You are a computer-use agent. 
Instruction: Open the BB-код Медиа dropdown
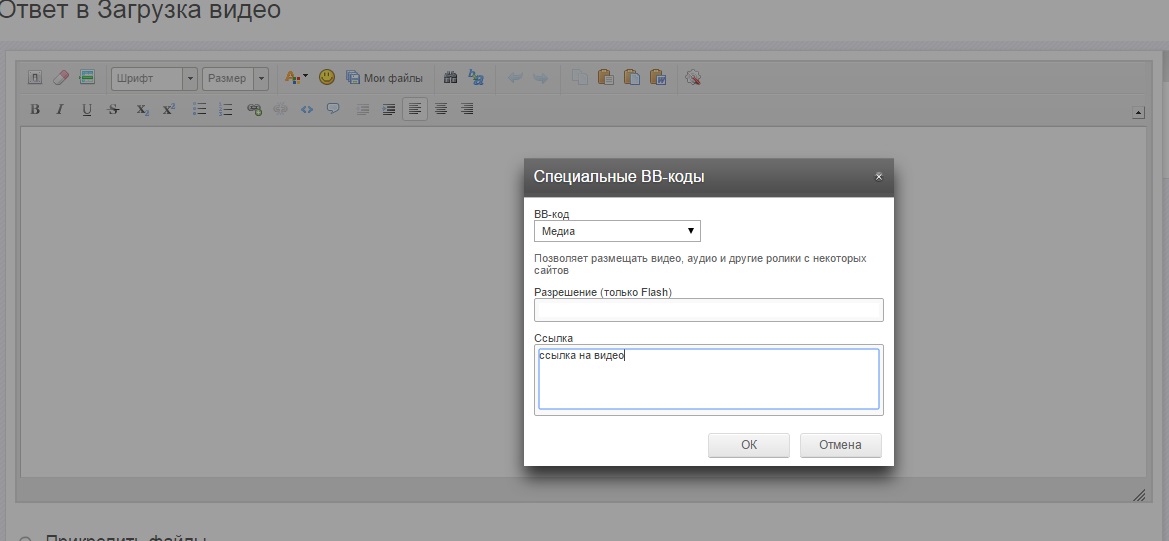point(617,231)
